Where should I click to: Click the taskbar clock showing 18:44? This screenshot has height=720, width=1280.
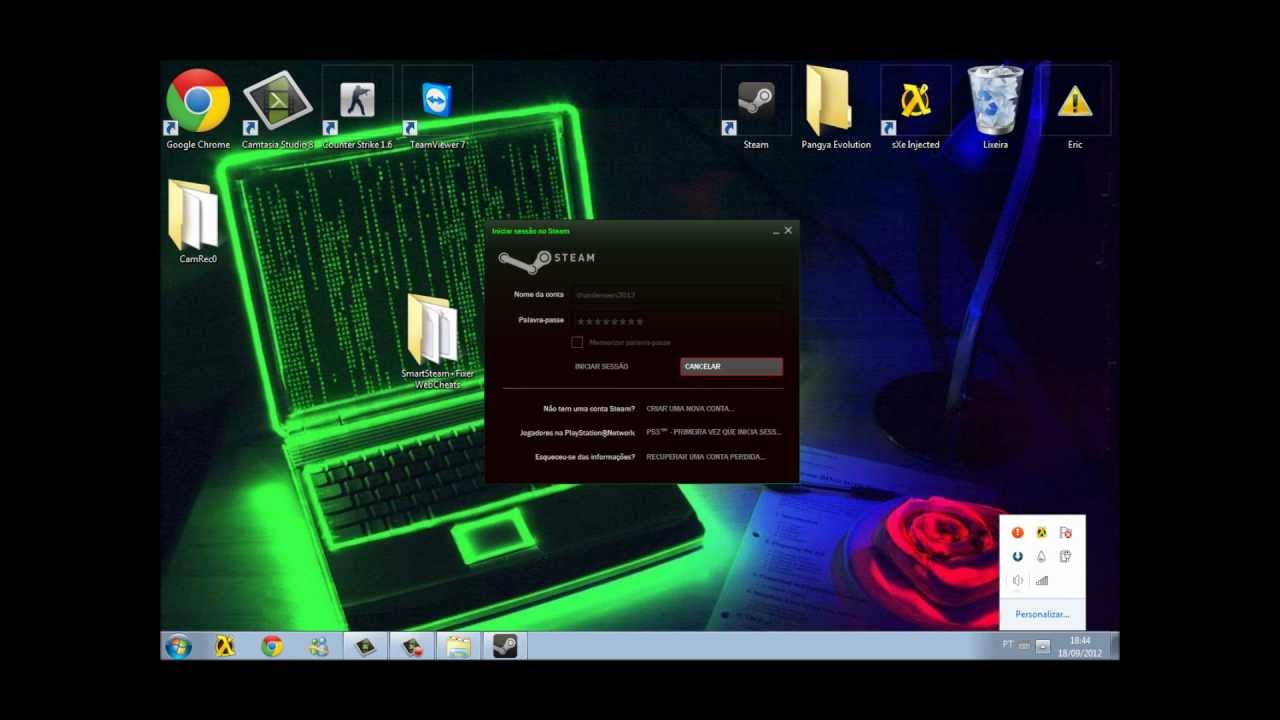(1080, 646)
